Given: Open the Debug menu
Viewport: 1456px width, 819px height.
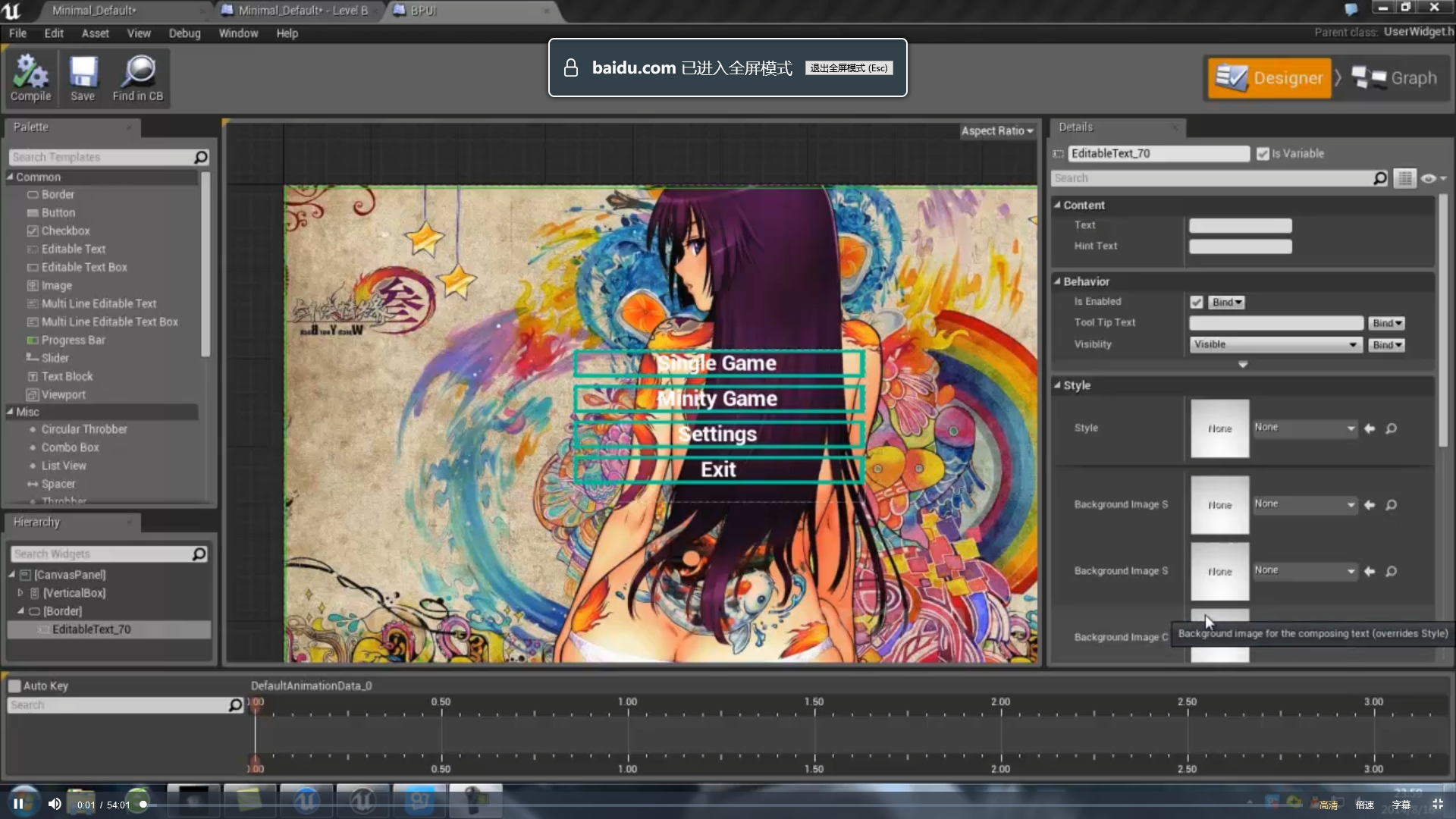Looking at the screenshot, I should 185,33.
